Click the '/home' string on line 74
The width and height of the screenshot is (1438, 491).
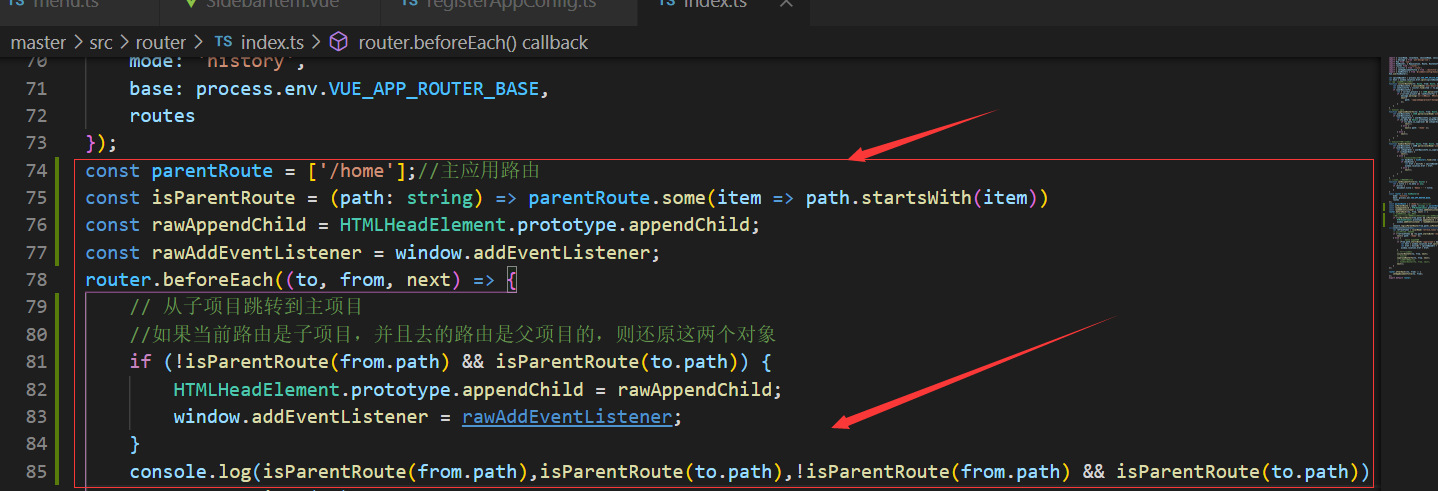pos(360,171)
